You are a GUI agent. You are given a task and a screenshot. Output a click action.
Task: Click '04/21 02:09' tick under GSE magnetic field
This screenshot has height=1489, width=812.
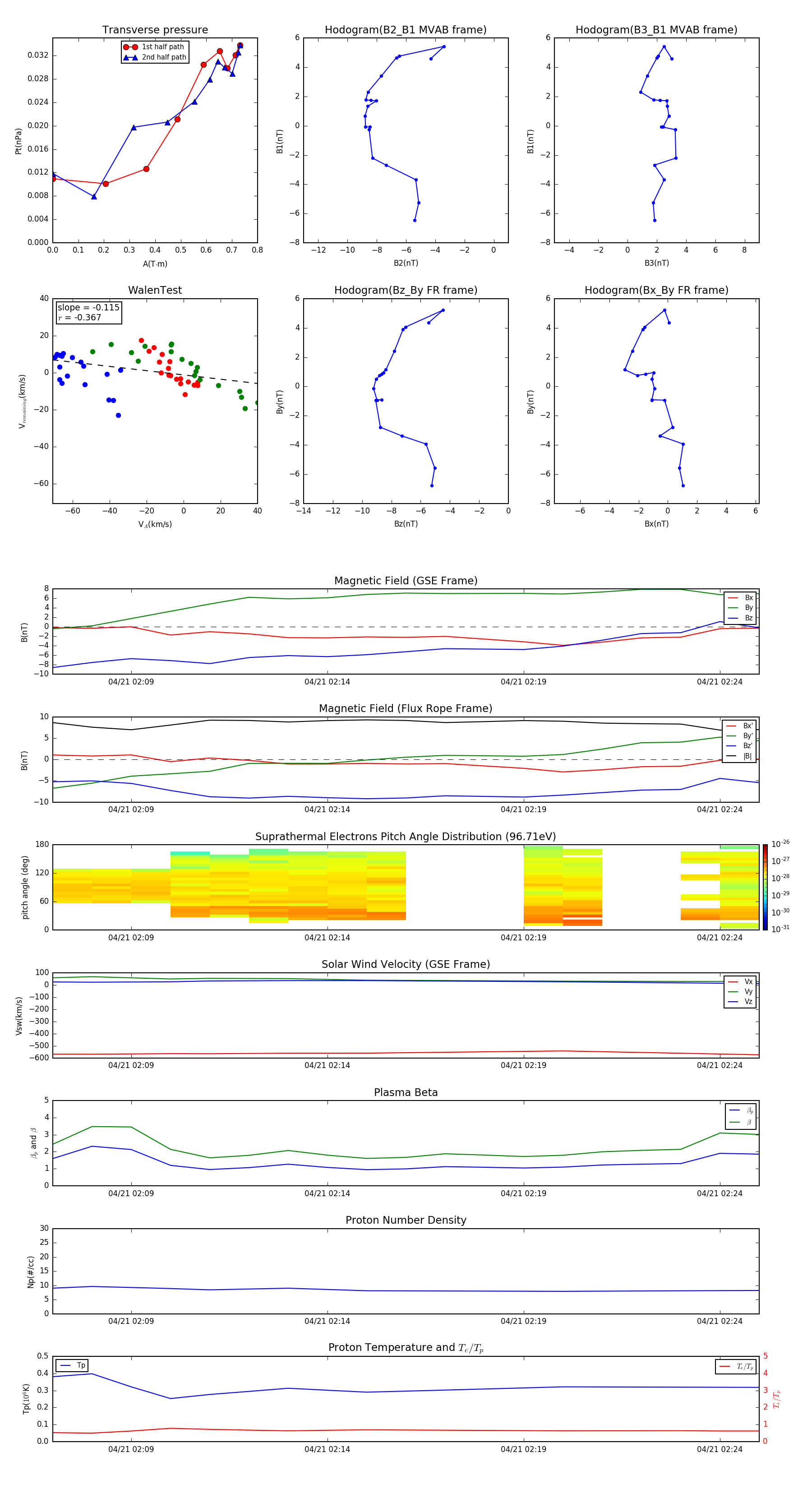tap(131, 682)
